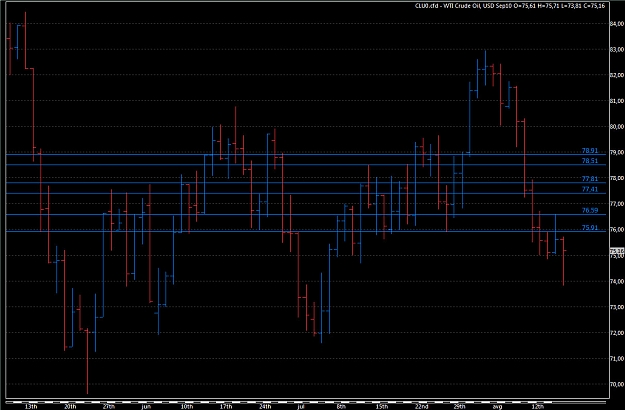Viewport: 625px width, 410px height.
Task: Click the 10th date label on time axis
Action: point(187,406)
